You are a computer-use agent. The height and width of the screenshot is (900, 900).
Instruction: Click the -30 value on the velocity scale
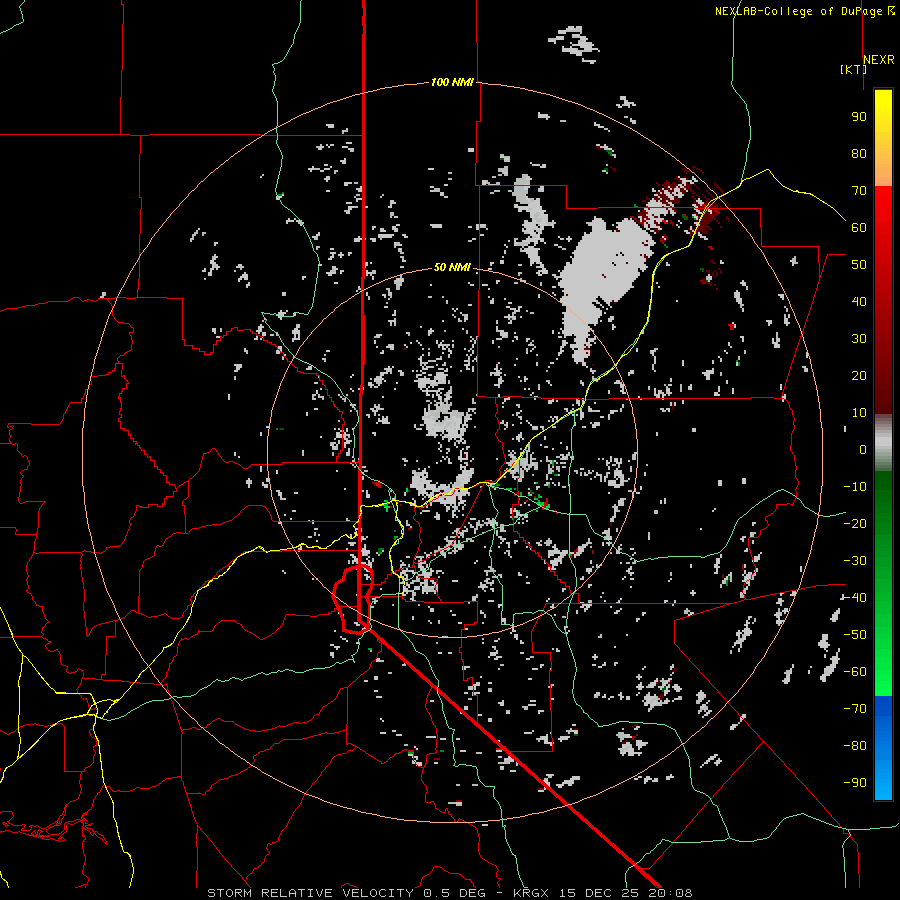855,561
